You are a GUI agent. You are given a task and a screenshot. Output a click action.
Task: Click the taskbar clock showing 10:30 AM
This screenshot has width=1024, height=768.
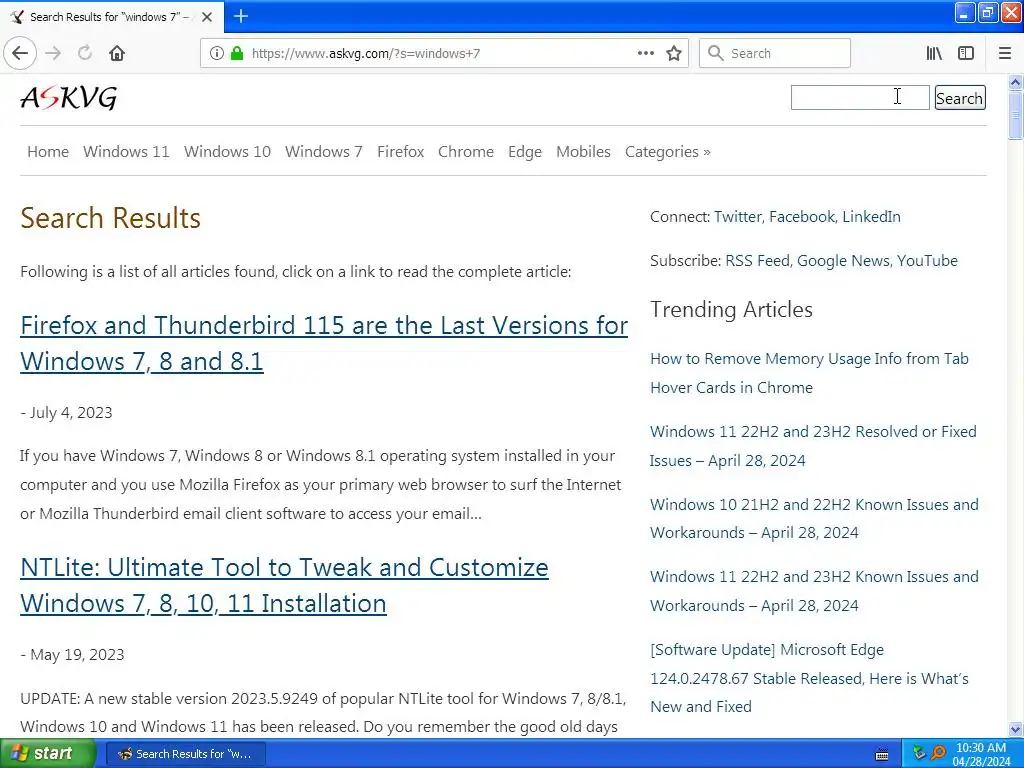pyautogui.click(x=981, y=748)
